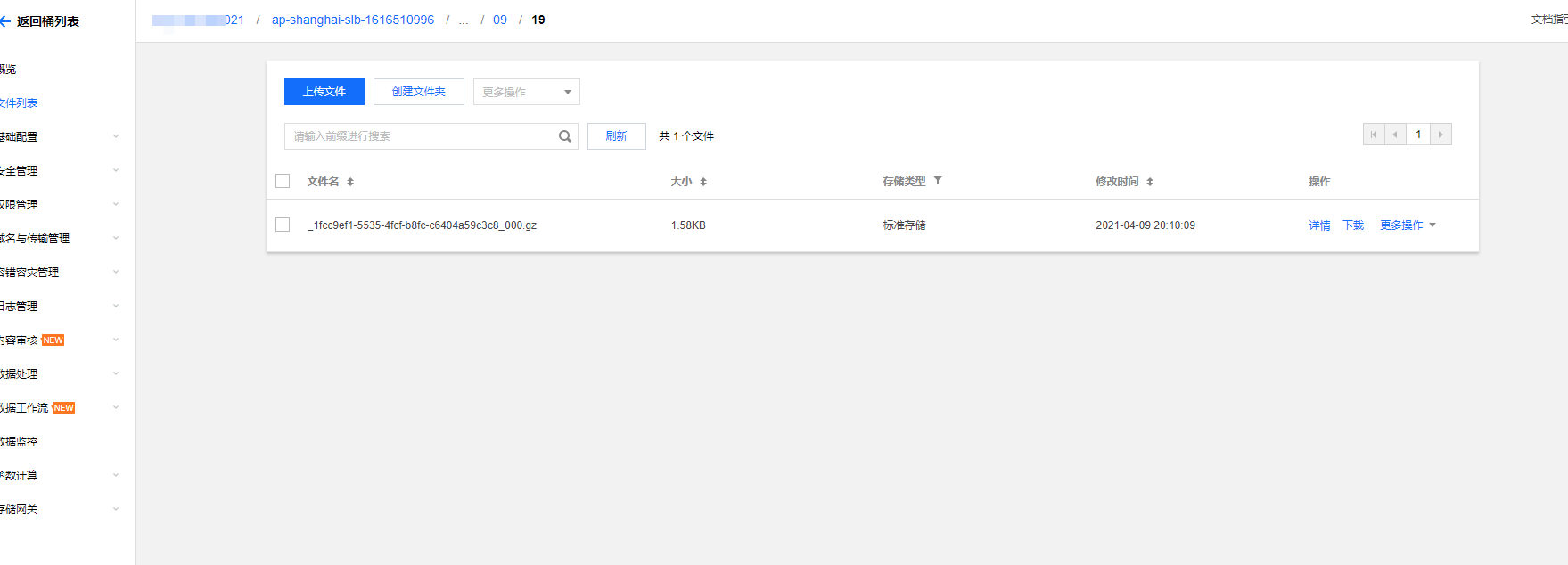Viewport: 1568px width, 565px height.
Task: Click 创建文件夹 button
Action: point(419,92)
